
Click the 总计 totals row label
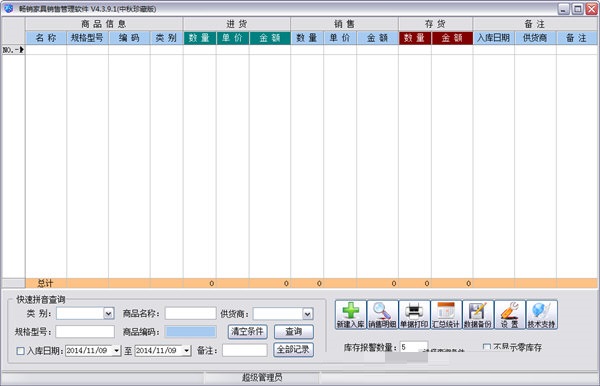click(46, 283)
